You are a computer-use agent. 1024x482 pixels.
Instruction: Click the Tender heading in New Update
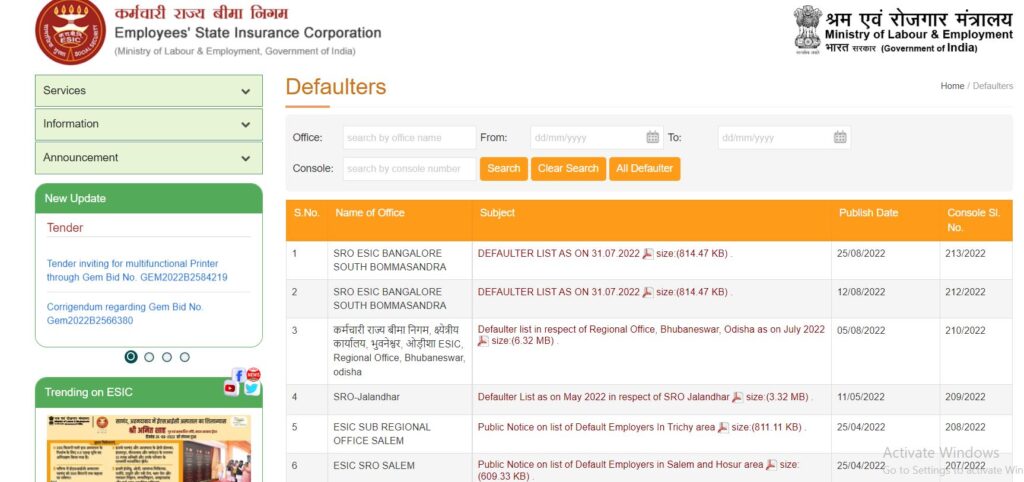(x=65, y=228)
